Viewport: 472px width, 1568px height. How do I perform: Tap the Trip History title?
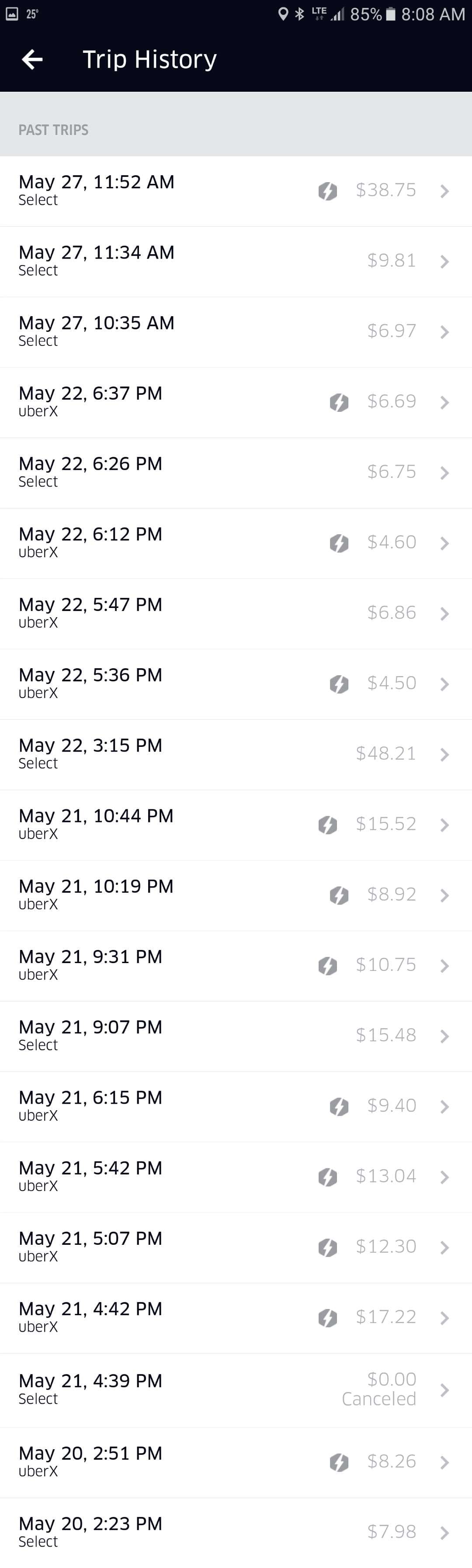click(149, 59)
